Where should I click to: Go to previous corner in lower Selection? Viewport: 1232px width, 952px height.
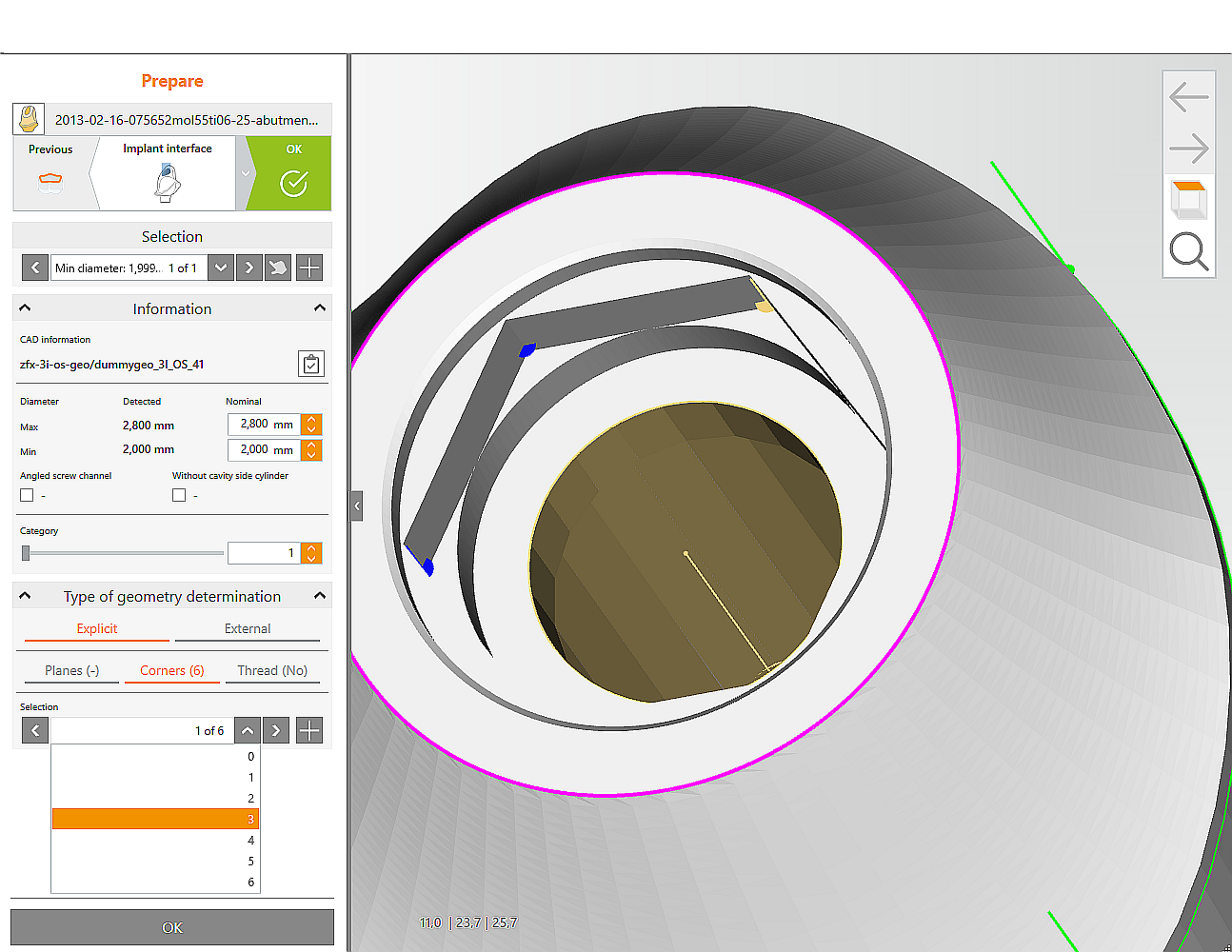(35, 730)
